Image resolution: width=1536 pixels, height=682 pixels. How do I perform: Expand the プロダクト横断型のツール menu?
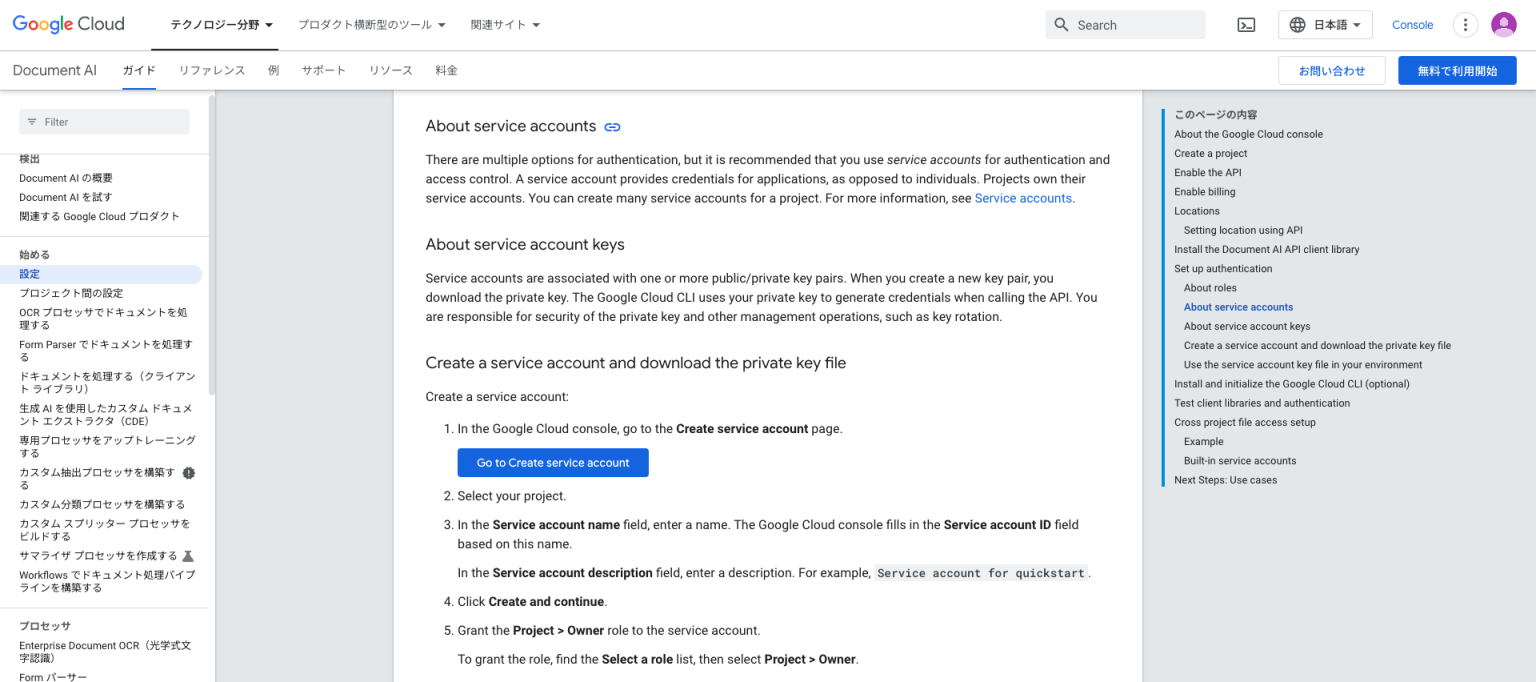[371, 25]
